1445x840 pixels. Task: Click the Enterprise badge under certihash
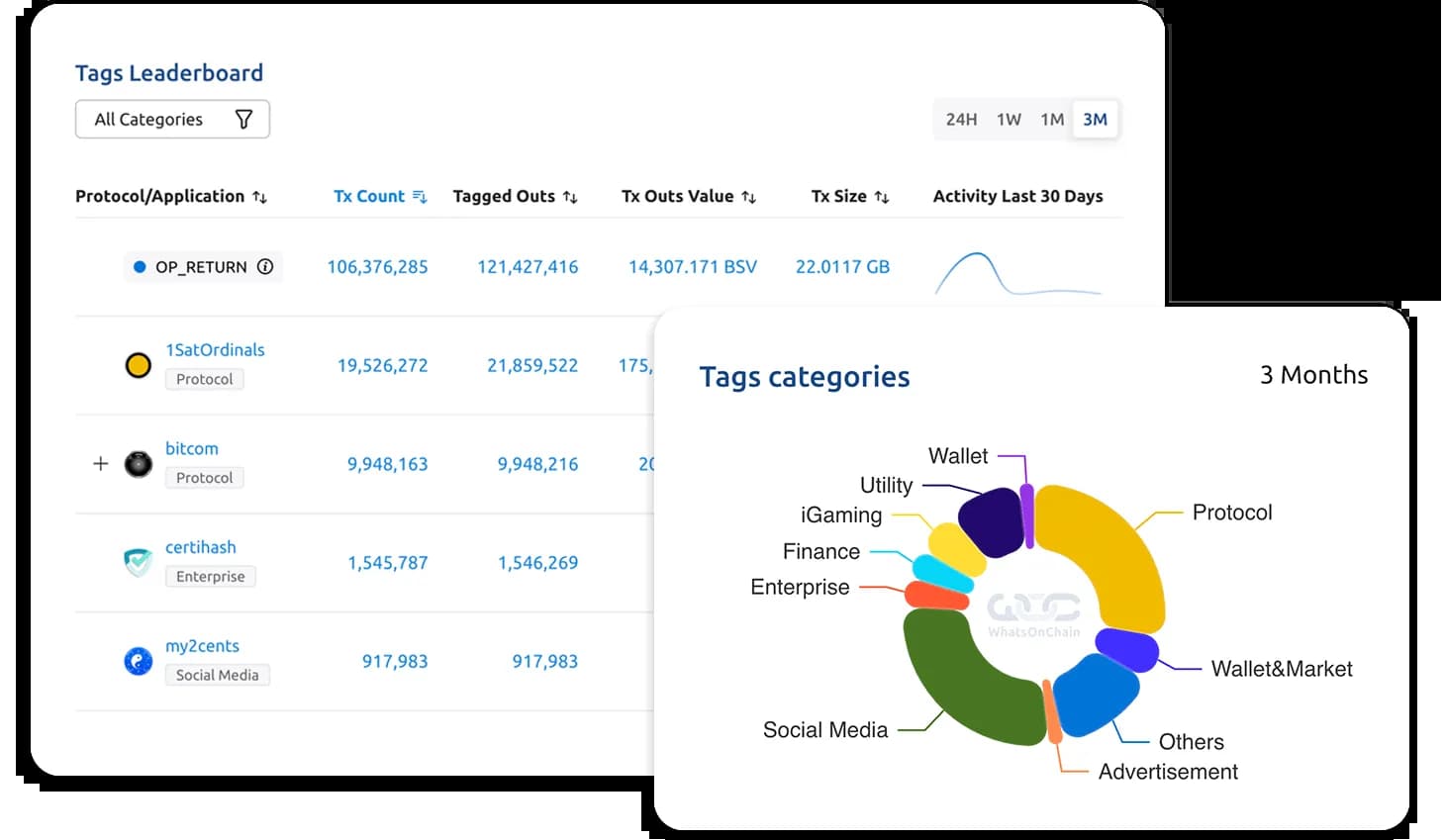click(x=211, y=577)
